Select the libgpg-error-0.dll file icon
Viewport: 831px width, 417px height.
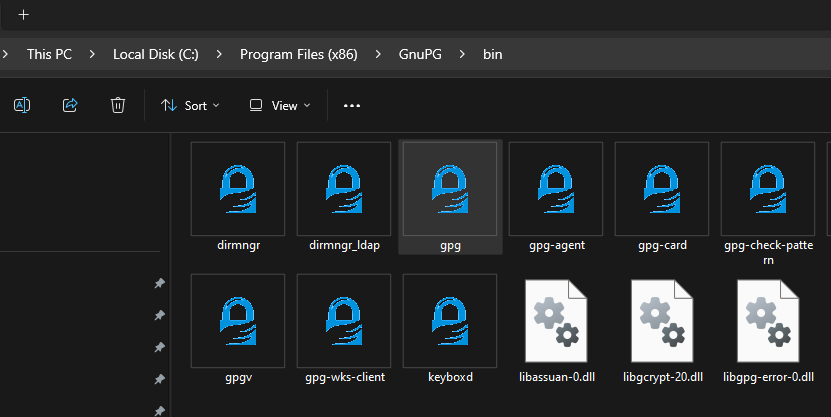click(x=768, y=321)
